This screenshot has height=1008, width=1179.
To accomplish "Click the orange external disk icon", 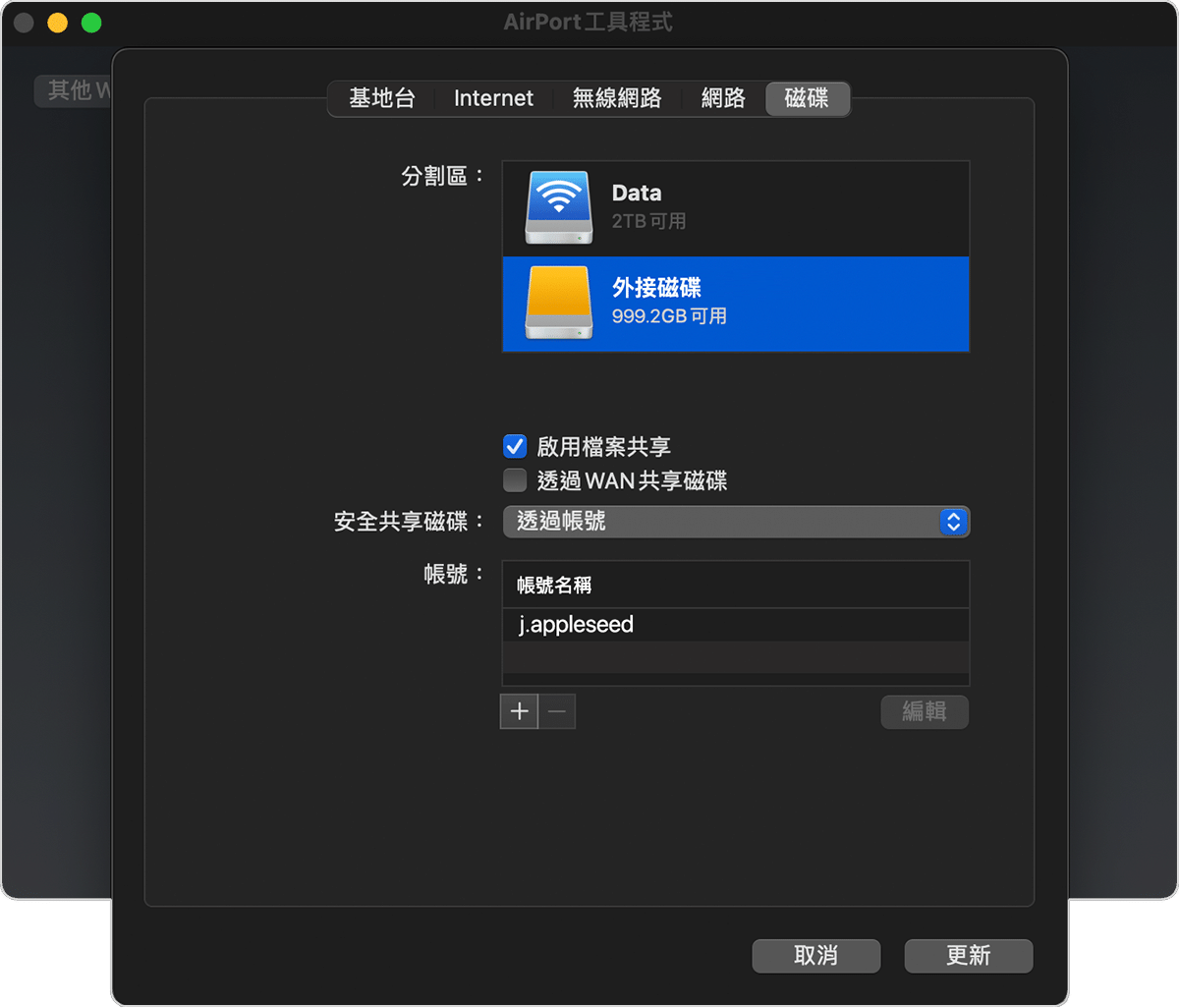I will tap(557, 304).
